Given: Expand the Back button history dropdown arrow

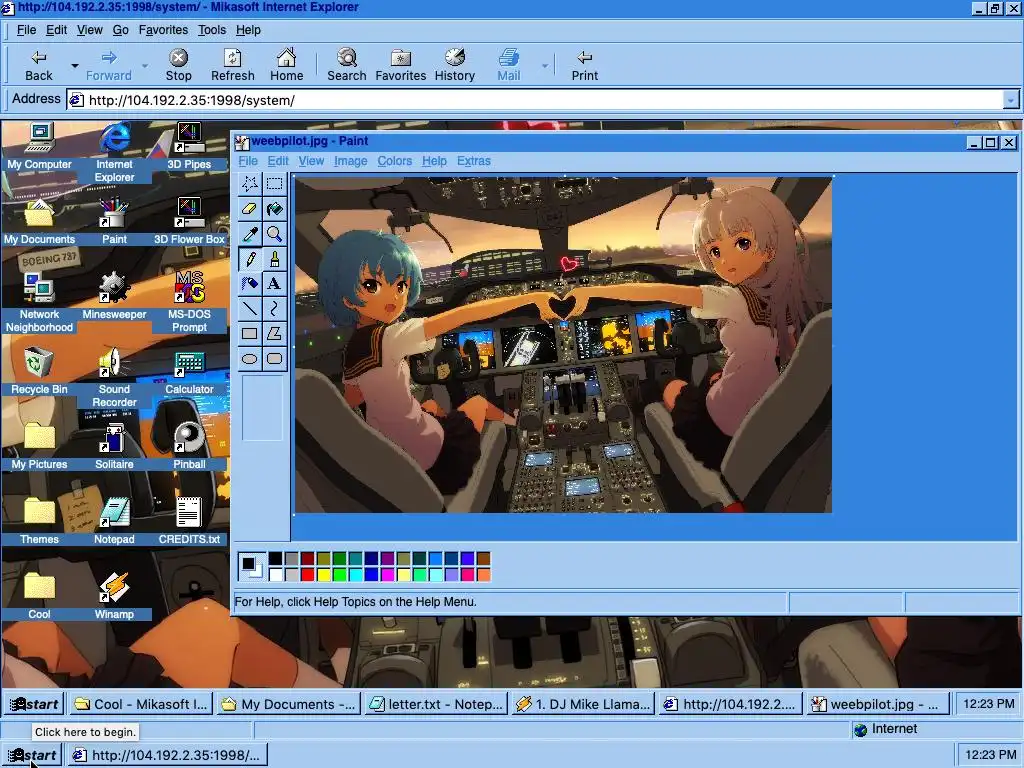Looking at the screenshot, I should point(74,65).
